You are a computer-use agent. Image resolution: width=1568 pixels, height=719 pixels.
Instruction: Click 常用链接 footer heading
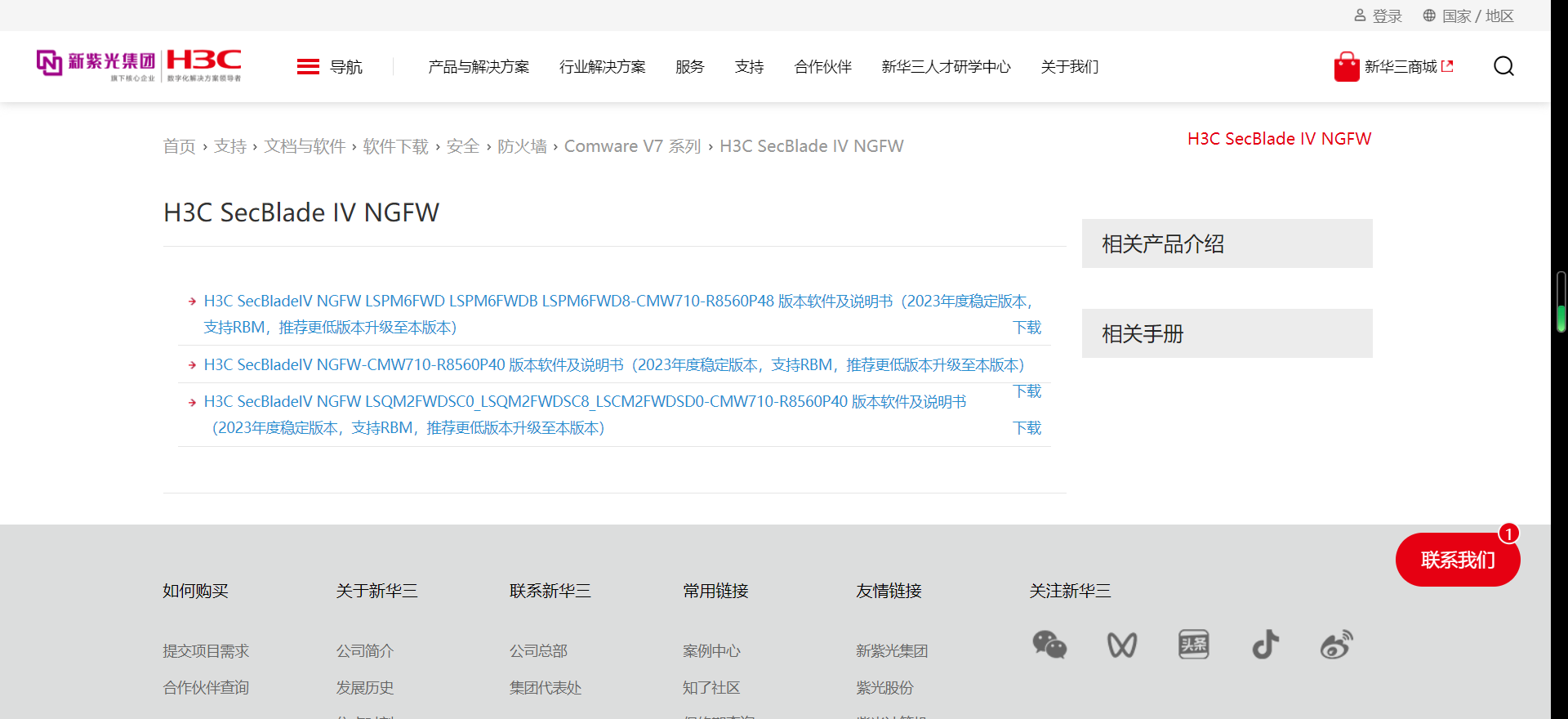(x=715, y=591)
